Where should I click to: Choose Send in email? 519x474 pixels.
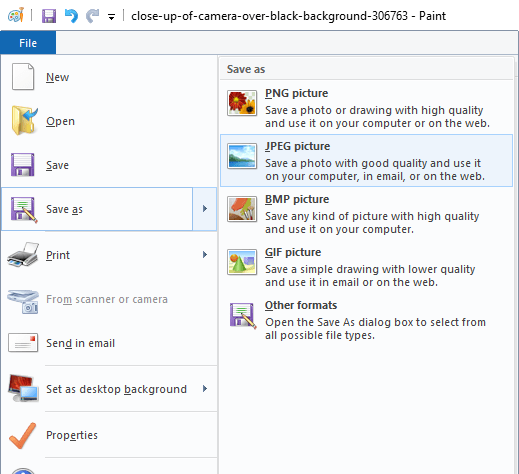pos(109,343)
